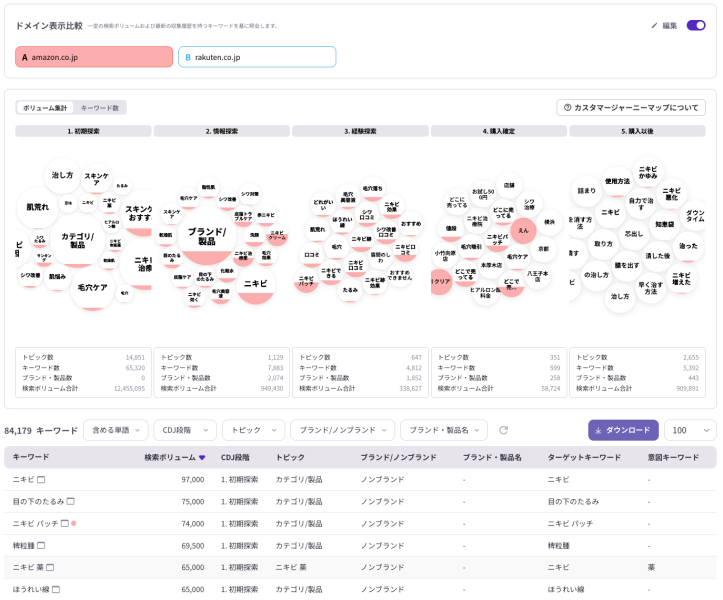Click the window icon next to 目の下のたるみ

[70, 501]
